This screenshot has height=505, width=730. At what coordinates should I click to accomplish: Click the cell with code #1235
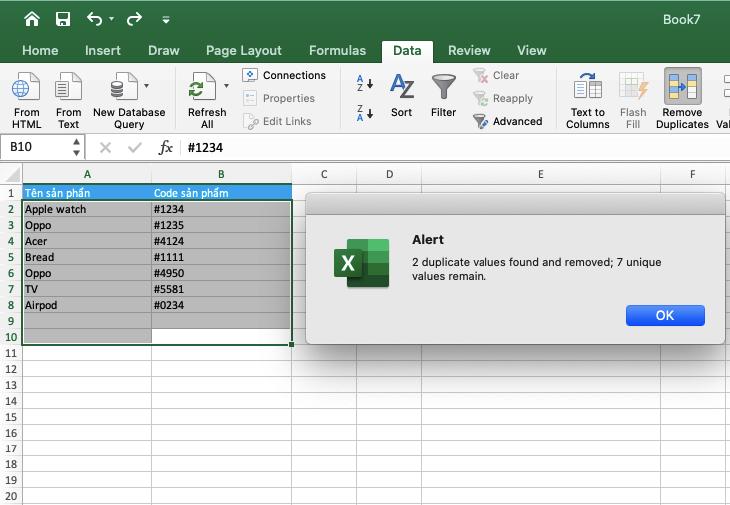(222, 225)
